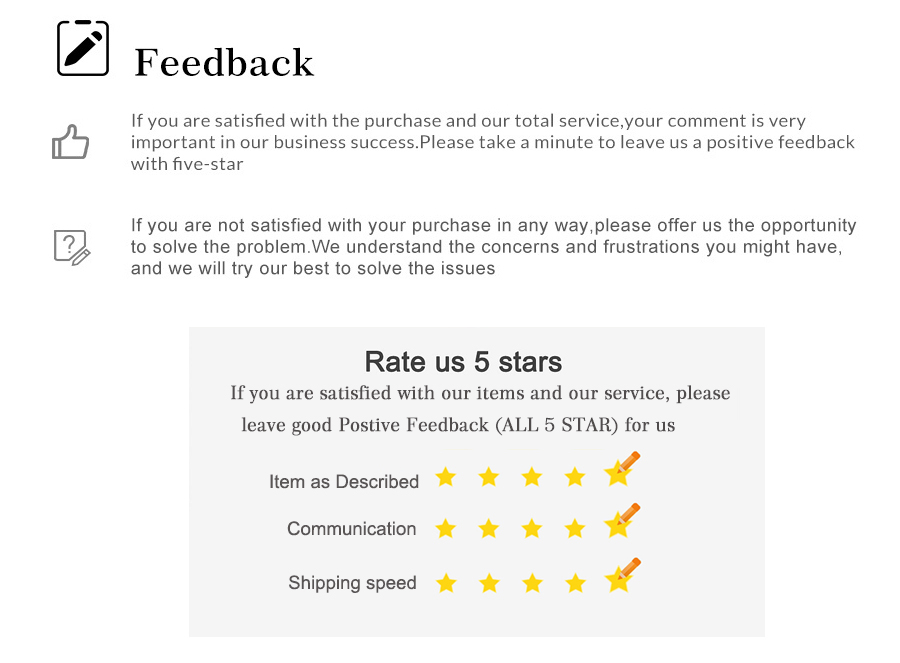The image size is (900, 663).
Task: Select third star for Item as Described
Action: pyautogui.click(x=532, y=477)
